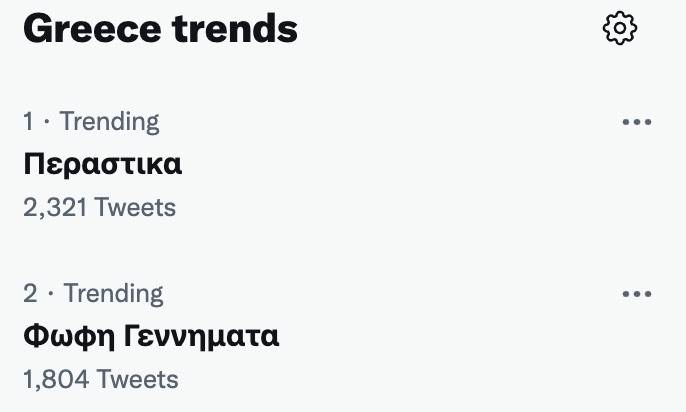Open the Περαστικα trending topic

pyautogui.click(x=102, y=164)
